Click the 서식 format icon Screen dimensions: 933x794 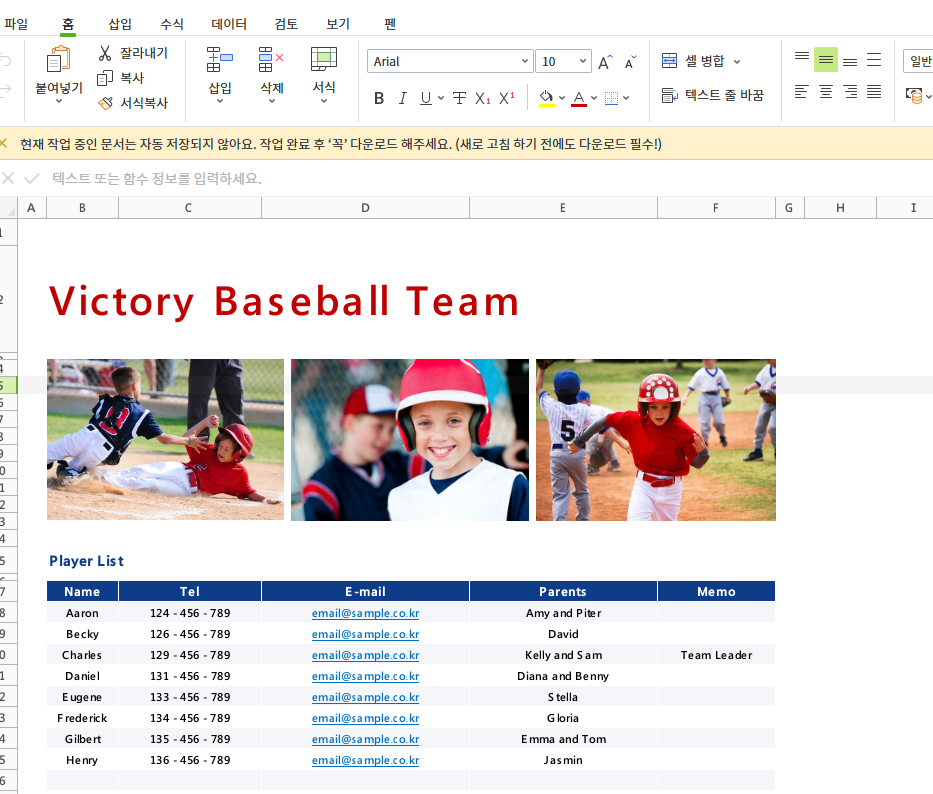324,60
